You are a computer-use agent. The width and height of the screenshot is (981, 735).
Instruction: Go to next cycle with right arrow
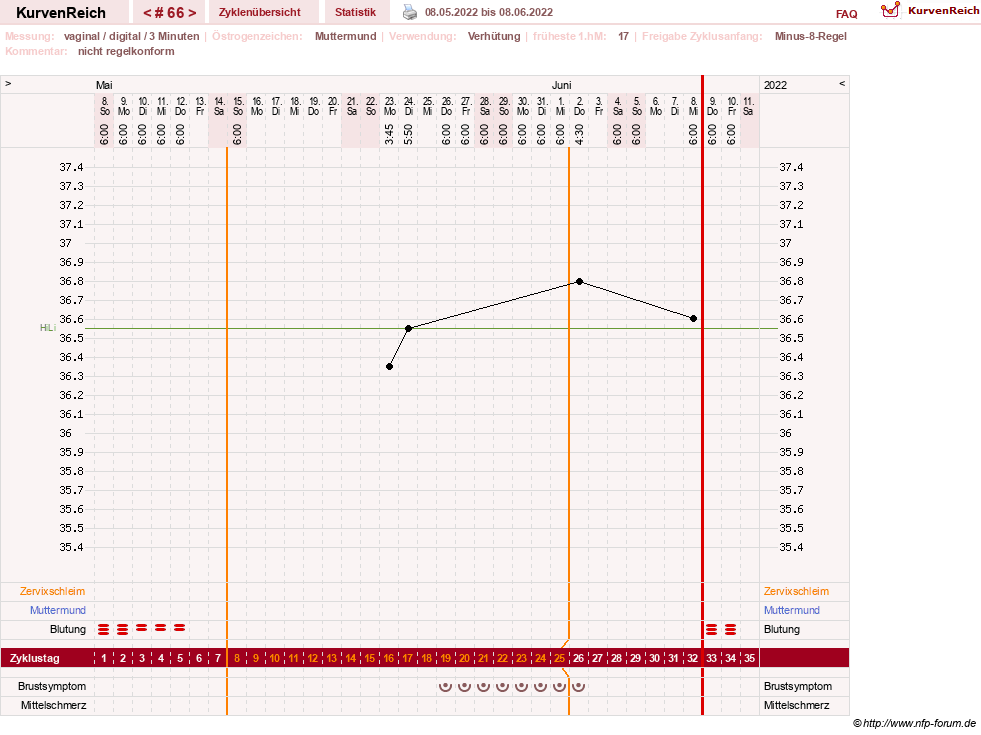tap(192, 13)
